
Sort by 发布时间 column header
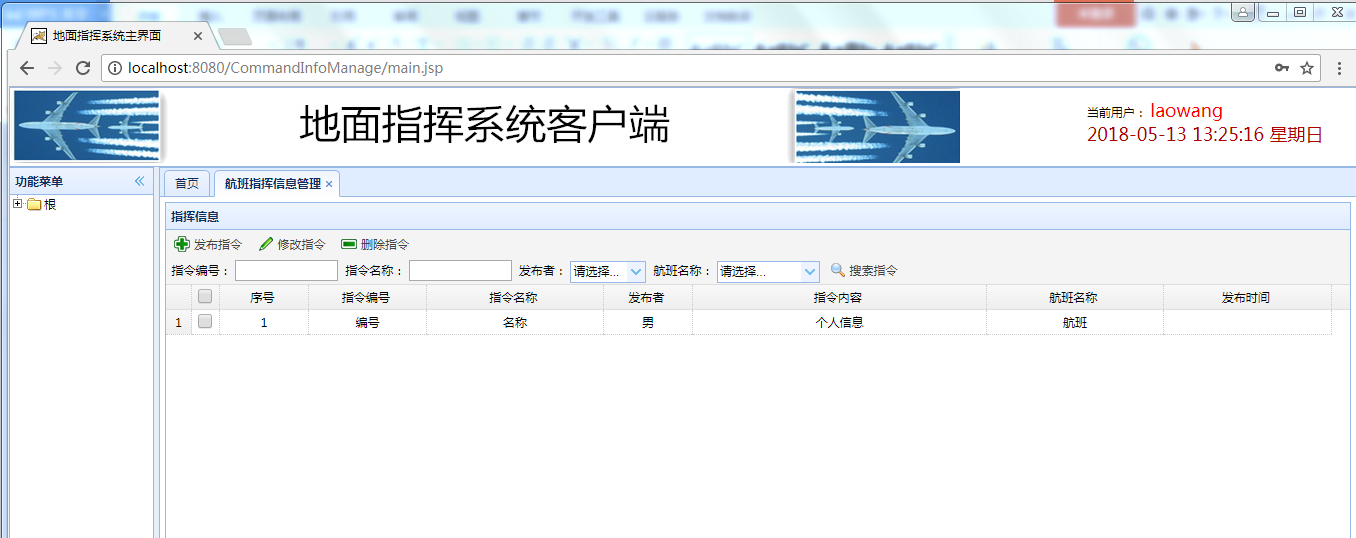[x=1246, y=297]
